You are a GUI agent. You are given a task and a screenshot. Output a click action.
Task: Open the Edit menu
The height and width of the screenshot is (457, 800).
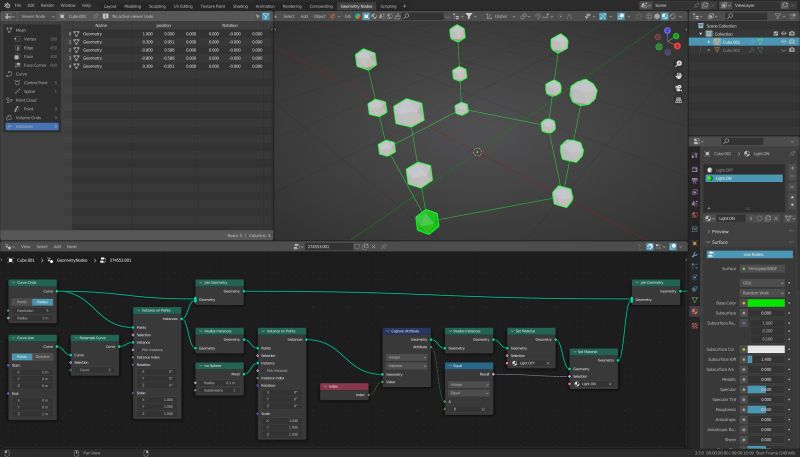(31, 6)
